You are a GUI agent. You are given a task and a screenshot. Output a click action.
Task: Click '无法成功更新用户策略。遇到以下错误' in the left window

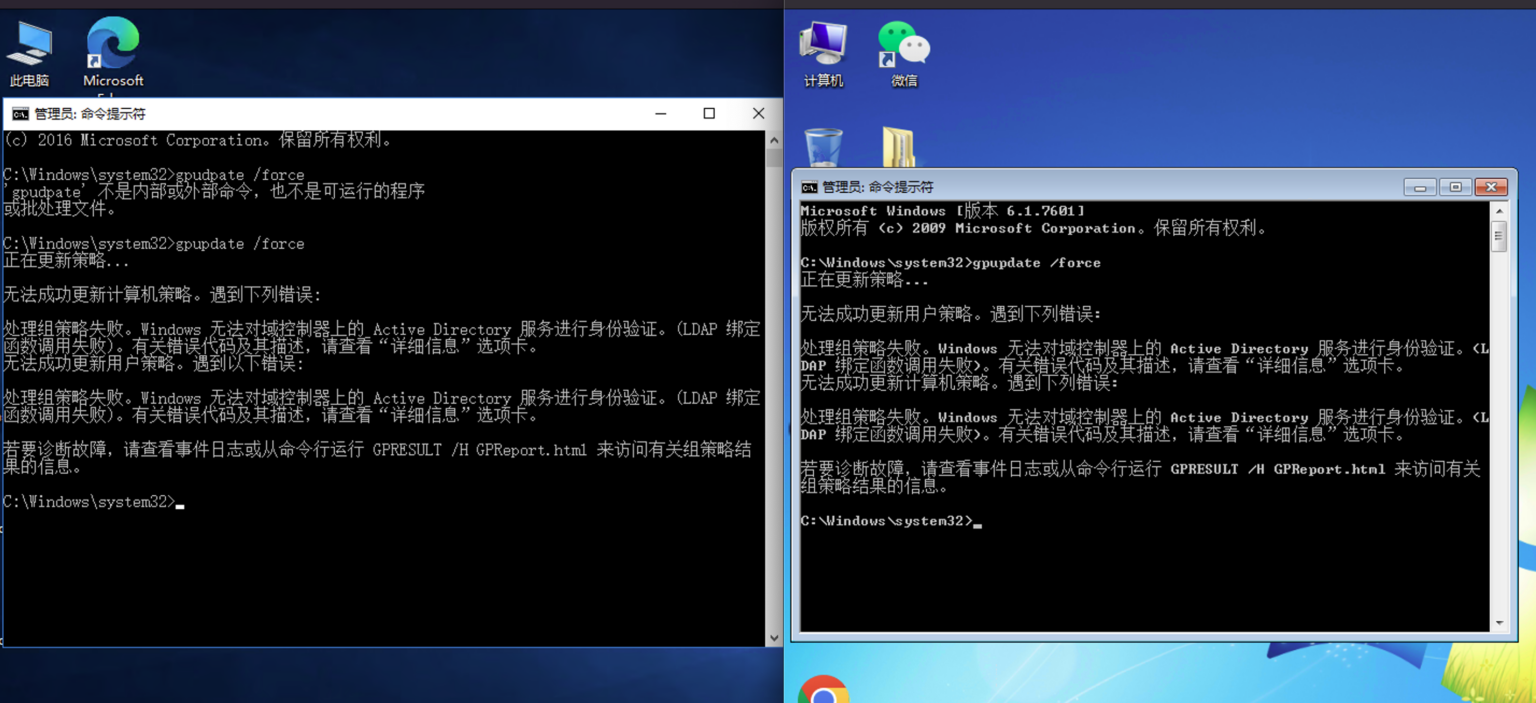click(x=153, y=364)
